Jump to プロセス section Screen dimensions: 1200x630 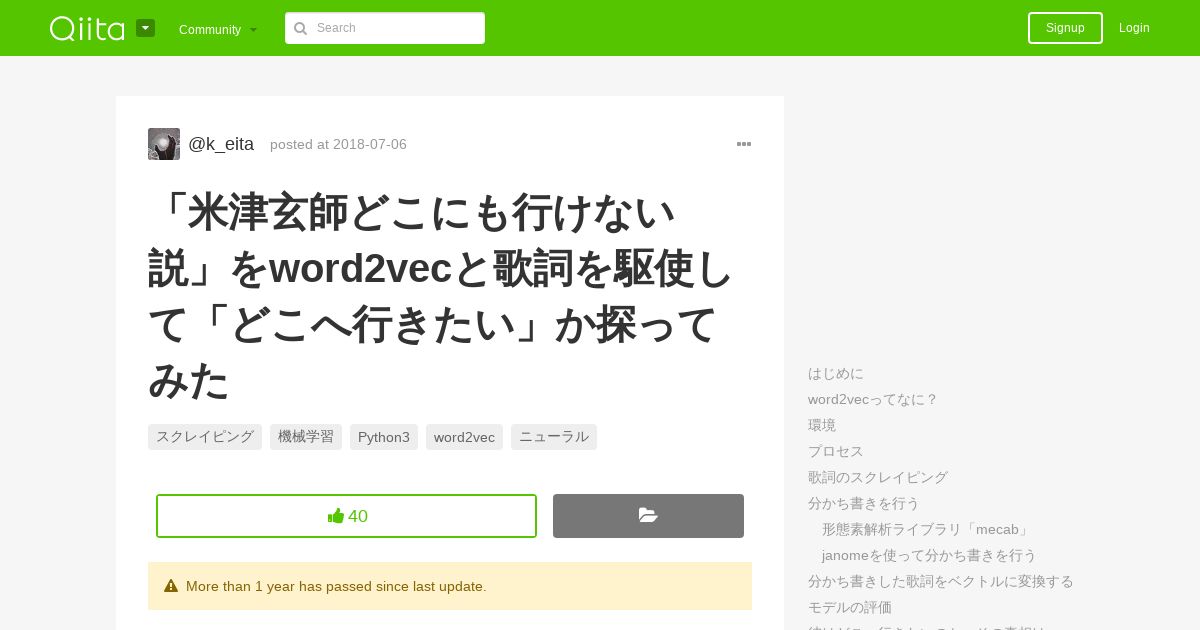click(x=836, y=451)
